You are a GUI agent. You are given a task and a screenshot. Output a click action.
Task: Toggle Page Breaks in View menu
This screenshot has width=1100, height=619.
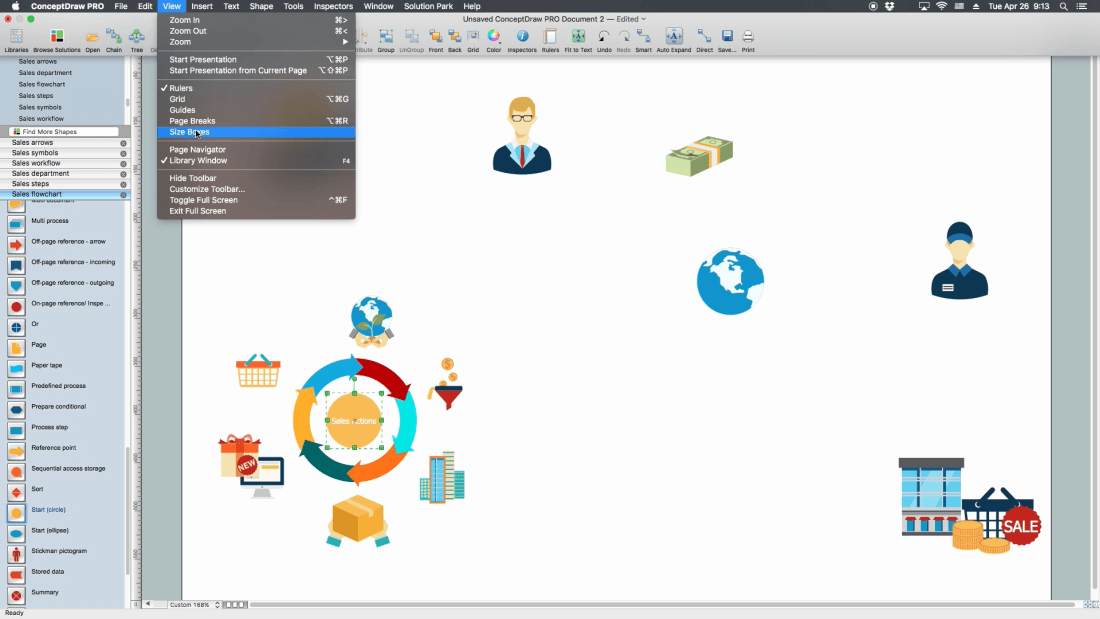tap(256, 121)
